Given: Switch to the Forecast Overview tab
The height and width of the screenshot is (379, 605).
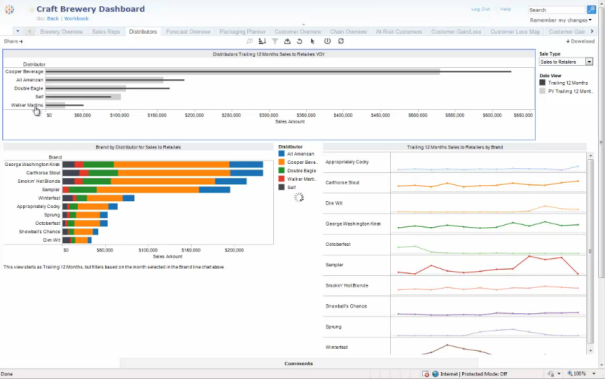Looking at the screenshot, I should tap(188, 32).
